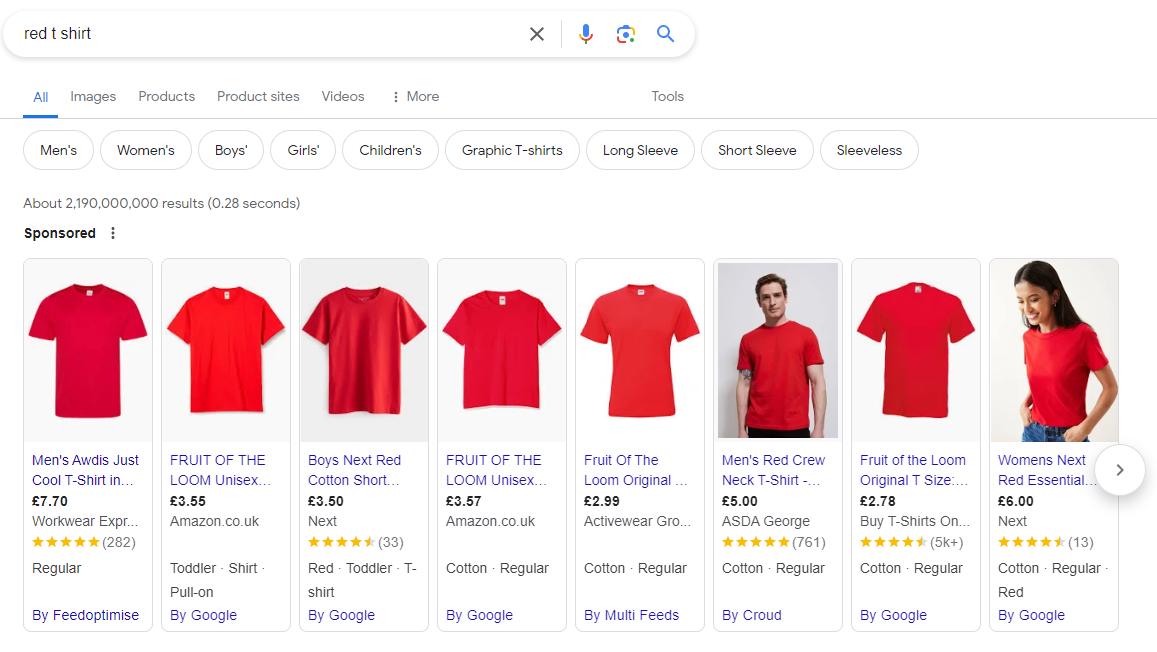Open Google Lens image search icon
Viewport: 1157px width, 652px height.
tap(626, 34)
